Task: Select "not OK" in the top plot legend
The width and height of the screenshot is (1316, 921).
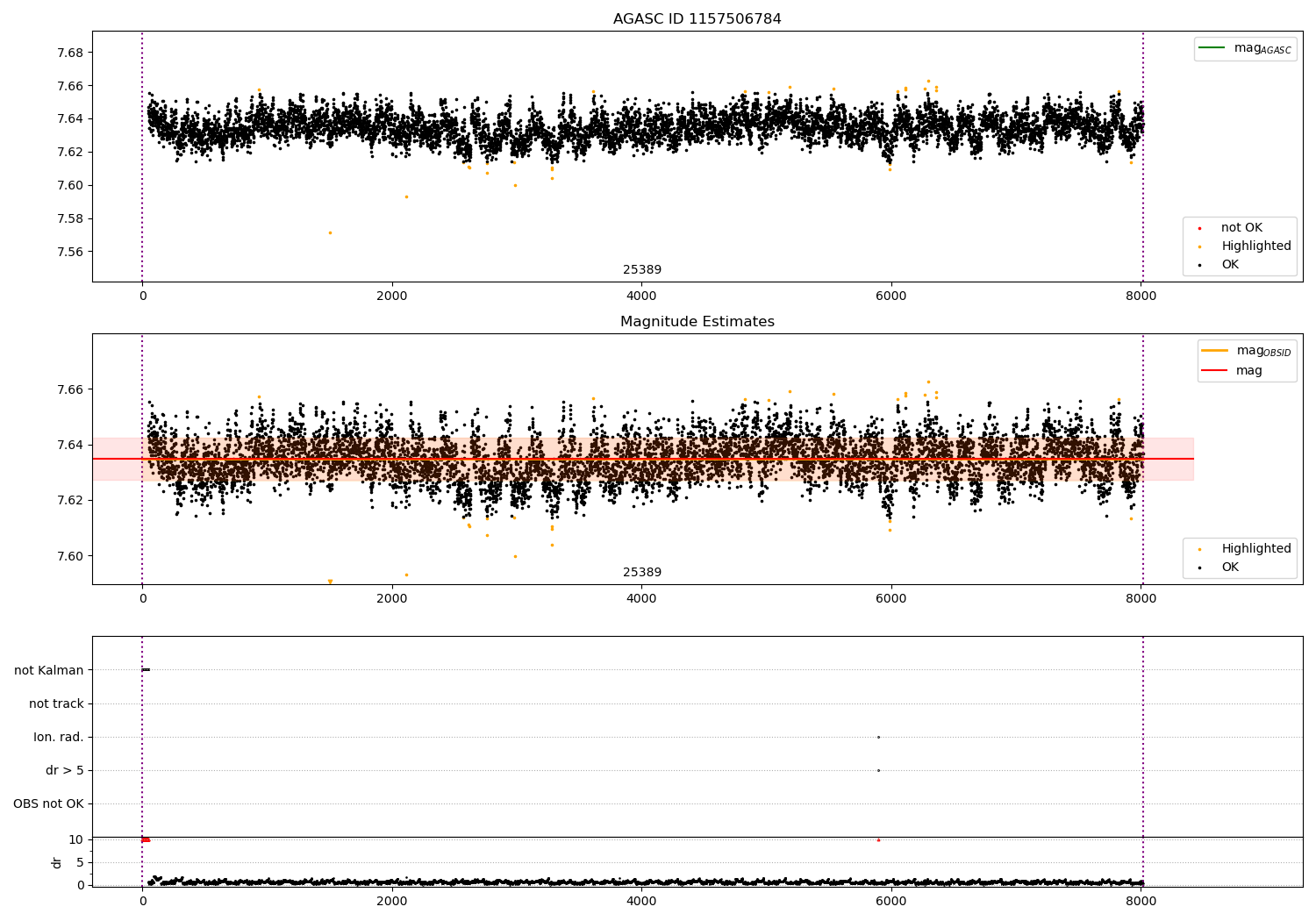Action: coord(1241,228)
